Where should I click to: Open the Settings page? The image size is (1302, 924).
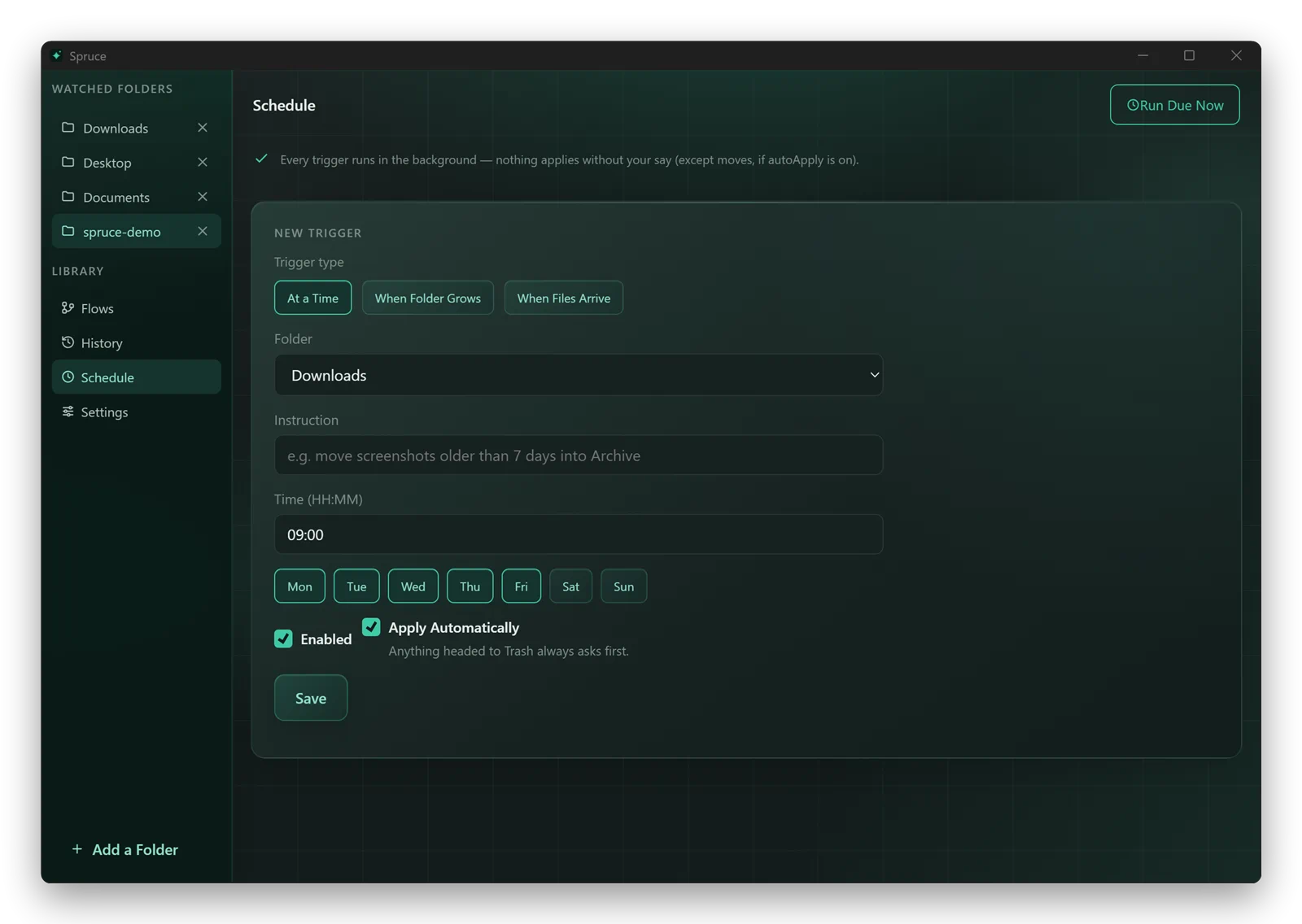click(x=137, y=412)
